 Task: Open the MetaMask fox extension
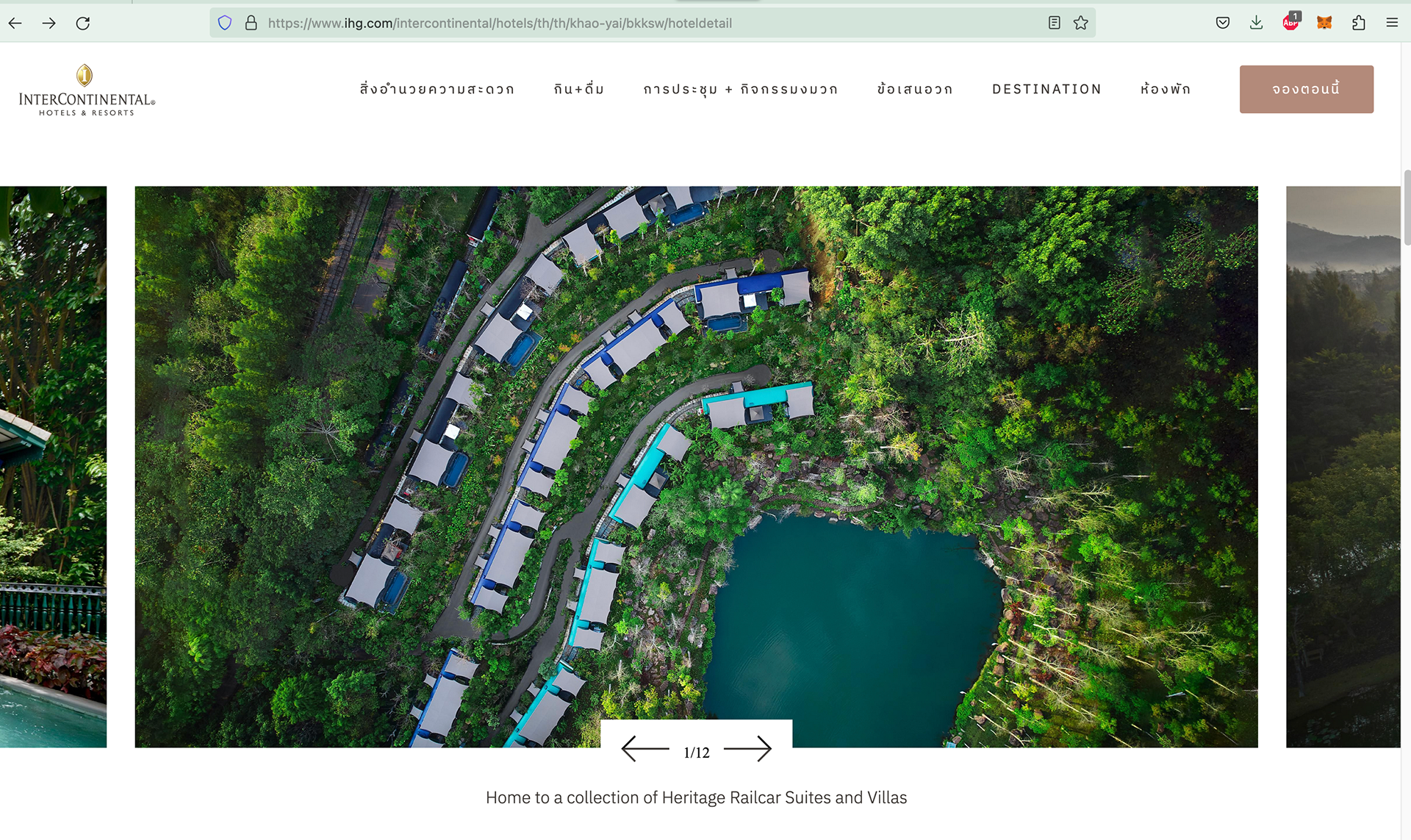[1324, 23]
